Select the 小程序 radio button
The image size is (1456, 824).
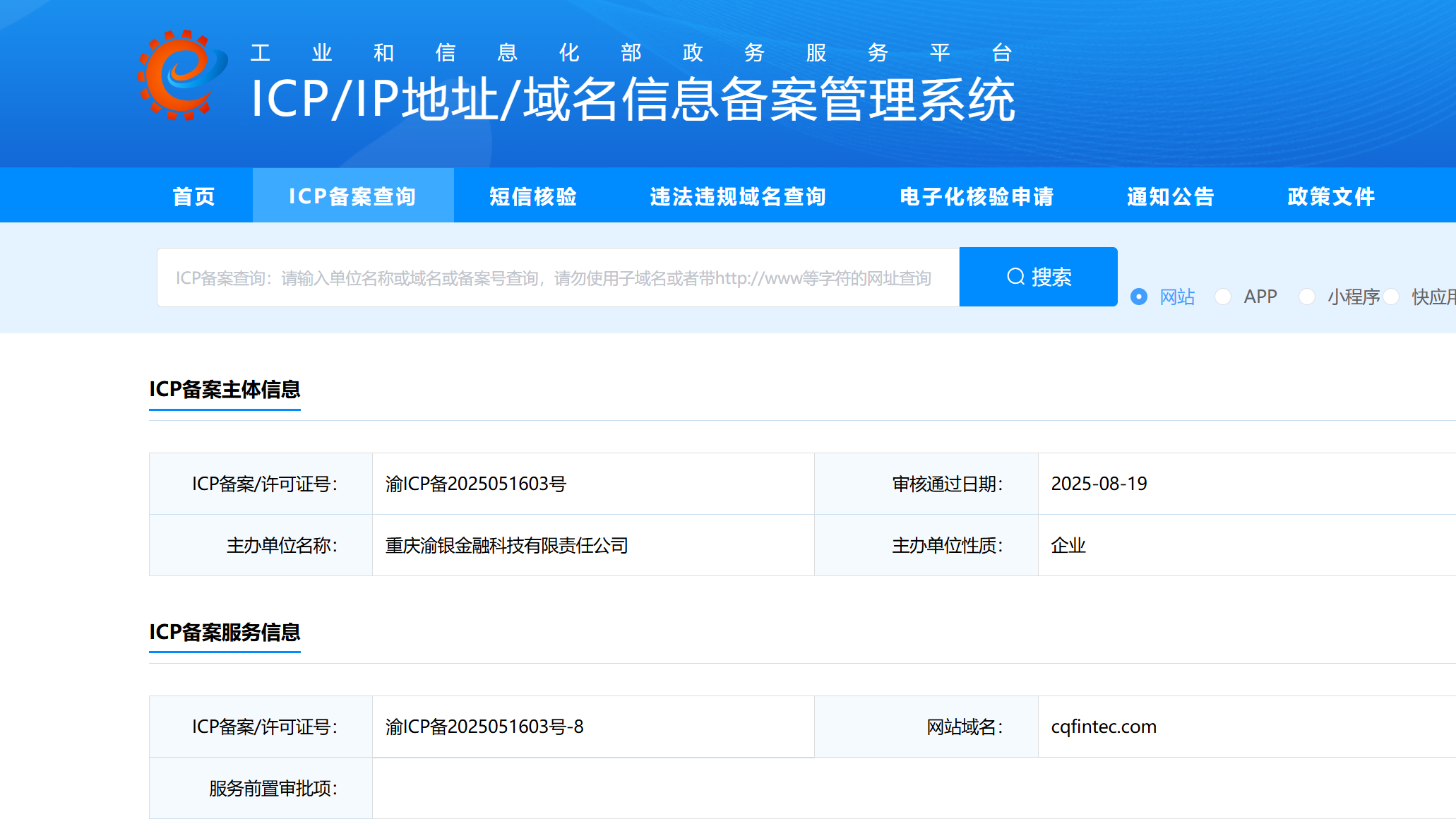coord(1307,297)
